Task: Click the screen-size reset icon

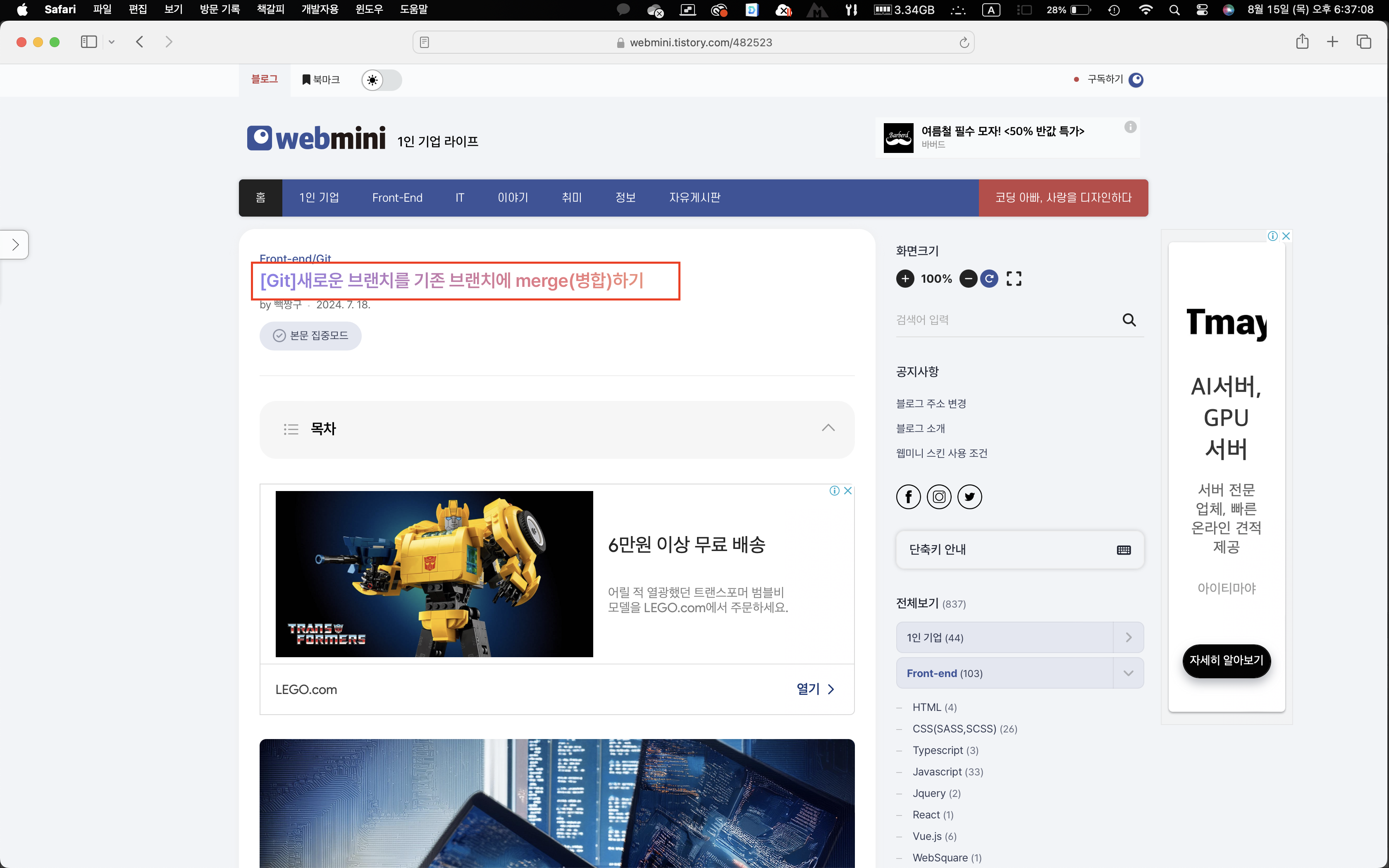Action: [x=989, y=279]
